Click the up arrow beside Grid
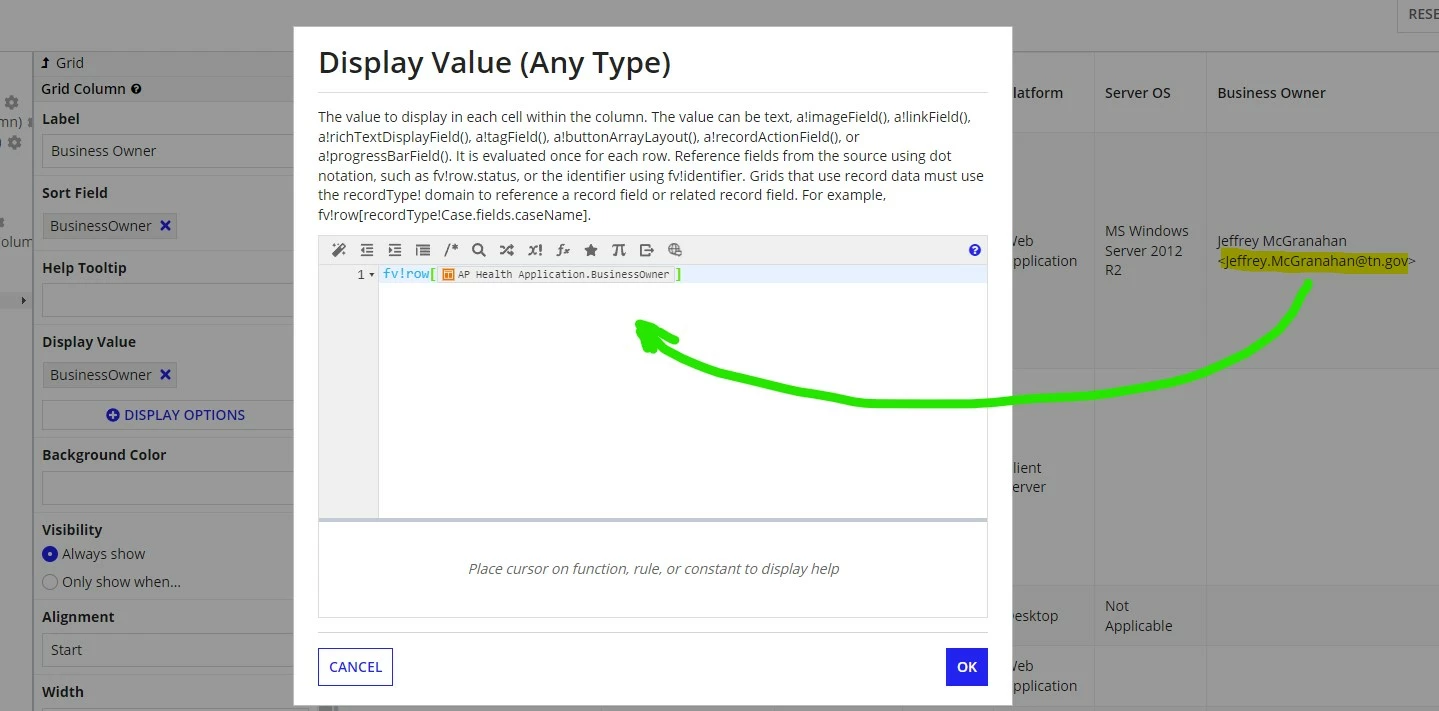This screenshot has height=711, width=1439. point(46,63)
